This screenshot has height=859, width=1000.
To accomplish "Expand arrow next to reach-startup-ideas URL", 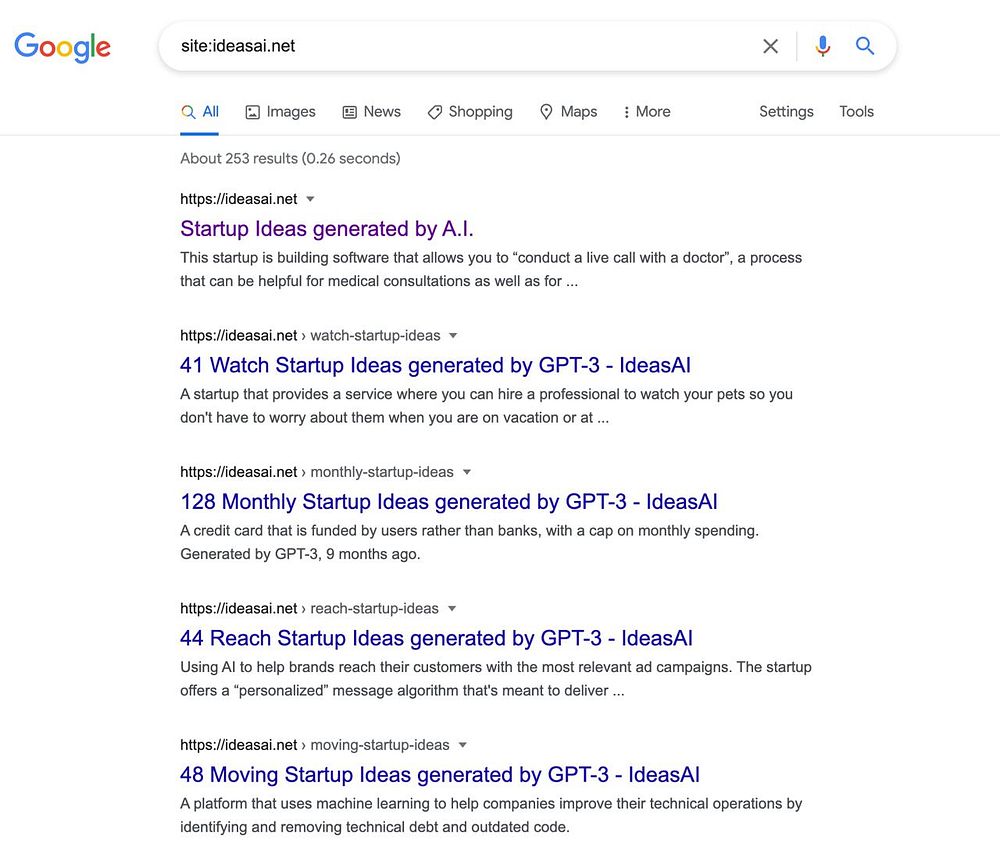I will coord(452,608).
